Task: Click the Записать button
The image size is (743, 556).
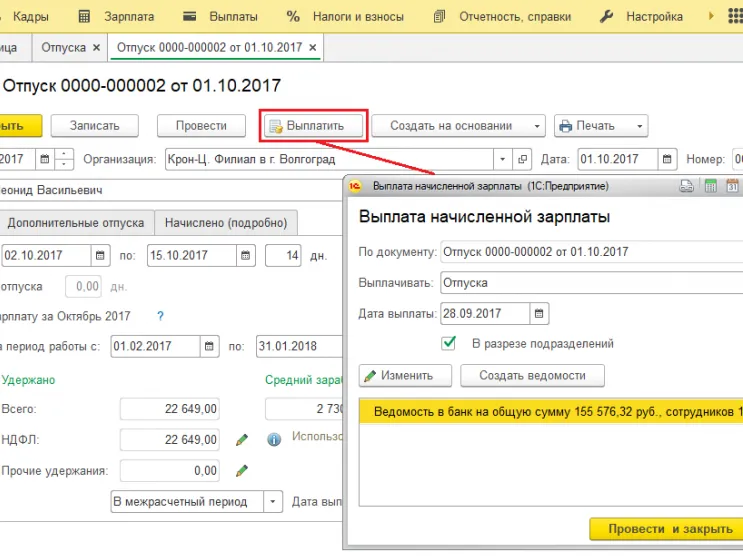Action: [95, 126]
